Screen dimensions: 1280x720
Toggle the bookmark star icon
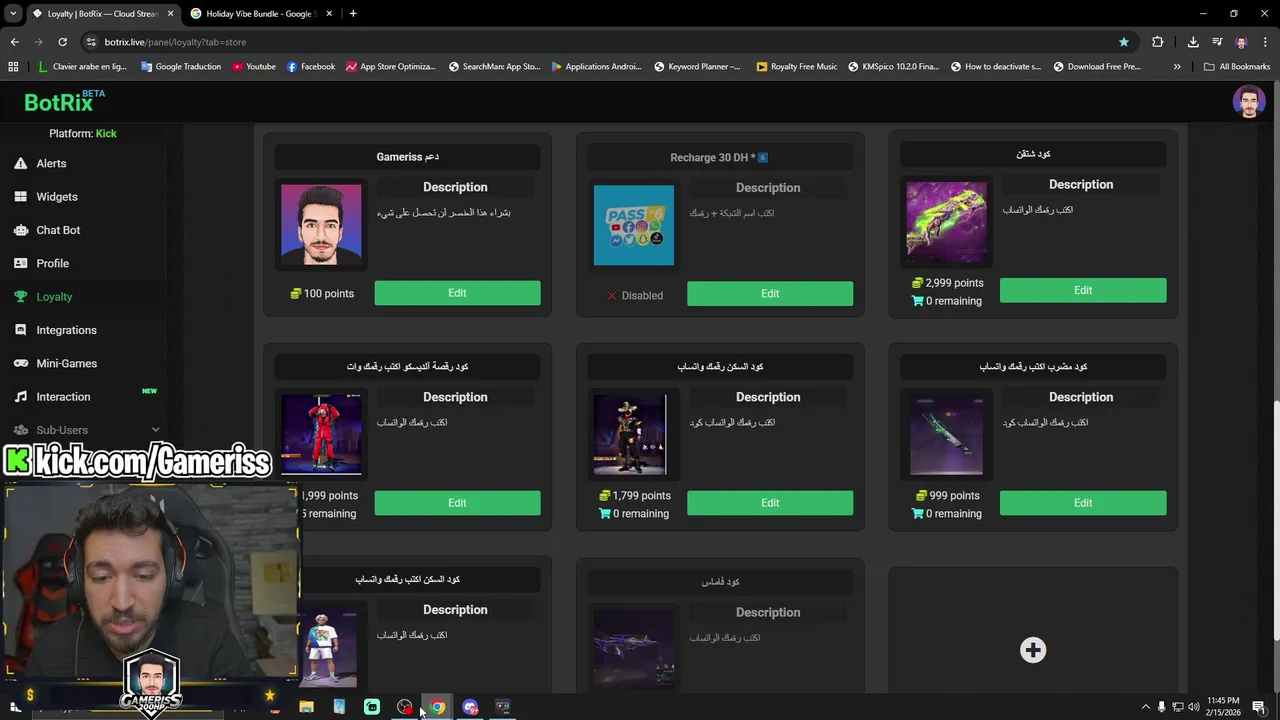pyautogui.click(x=1124, y=42)
